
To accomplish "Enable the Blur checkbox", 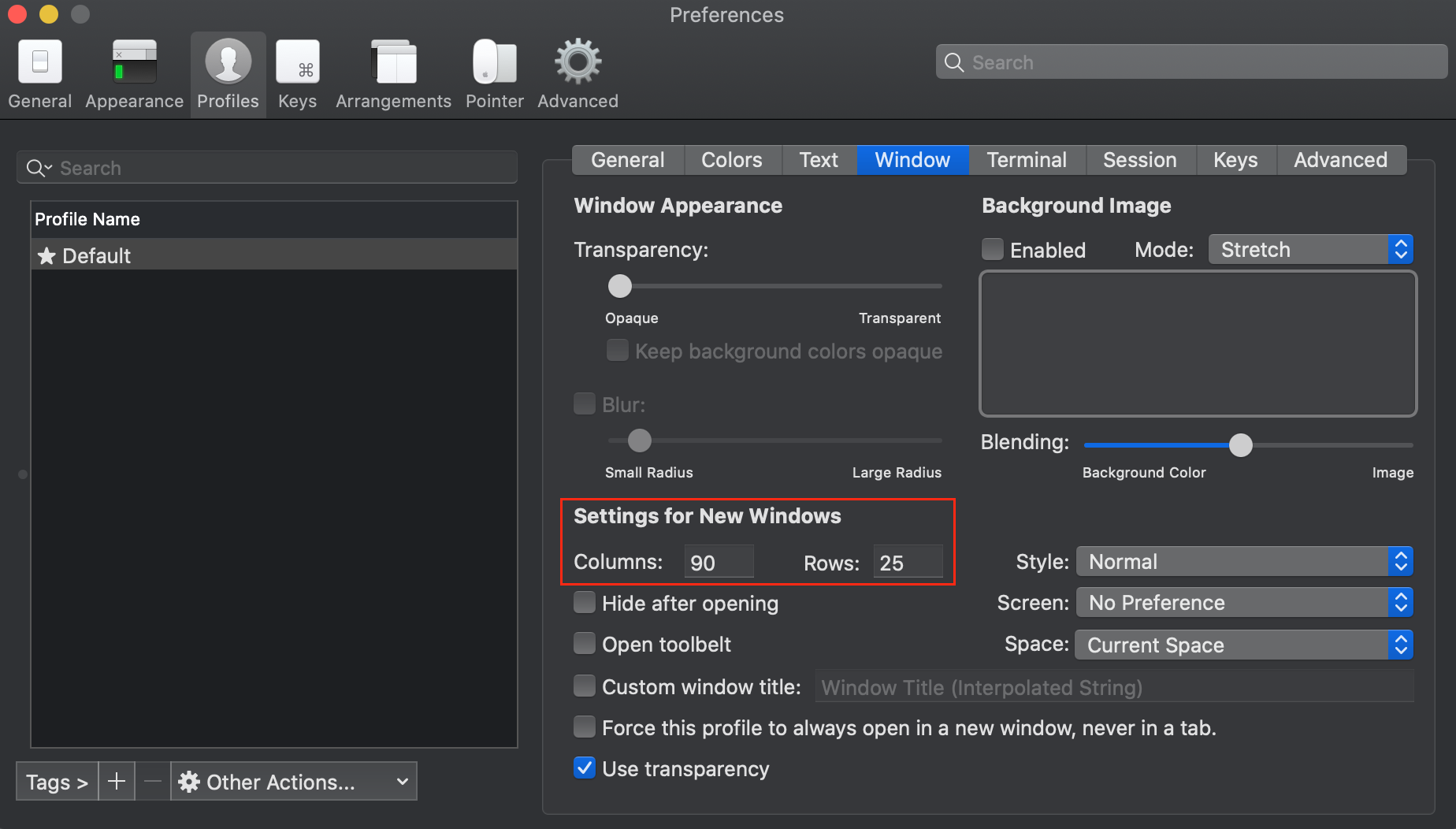I will point(585,404).
